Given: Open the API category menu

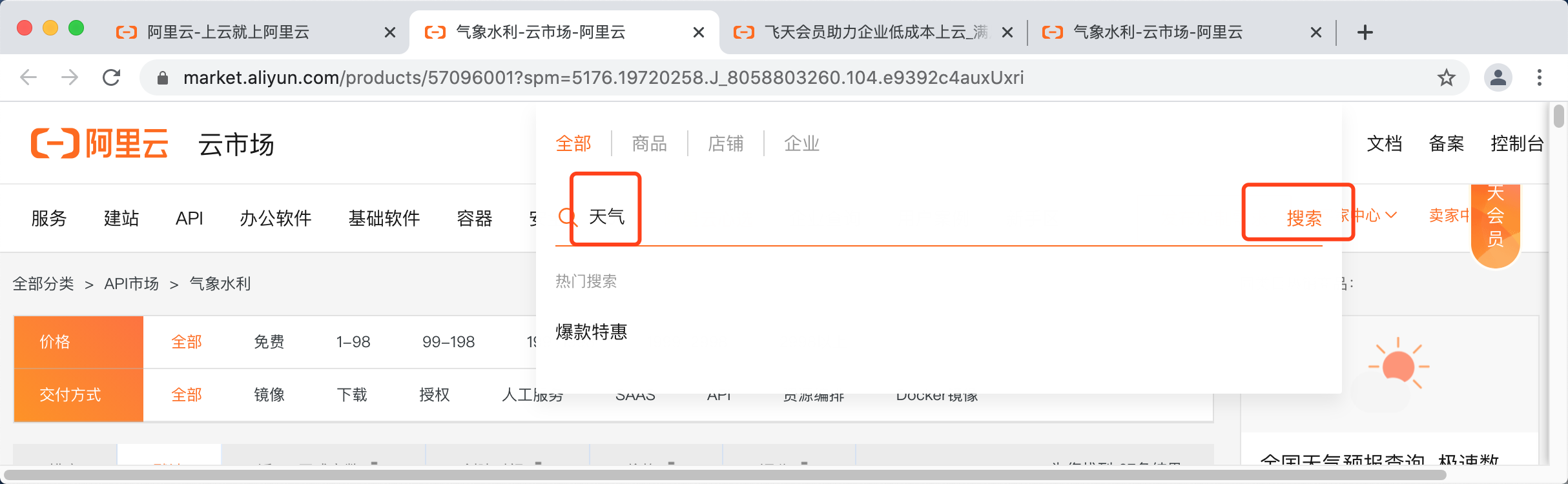Looking at the screenshot, I should pos(189,218).
